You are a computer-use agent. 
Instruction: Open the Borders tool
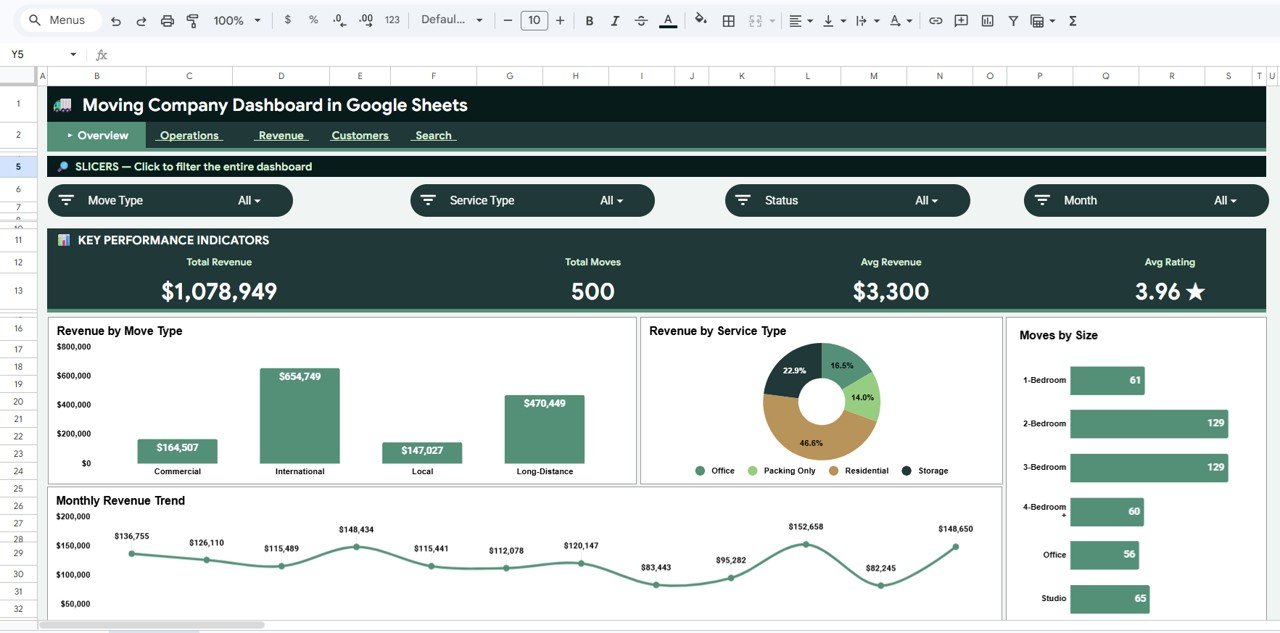pos(729,20)
